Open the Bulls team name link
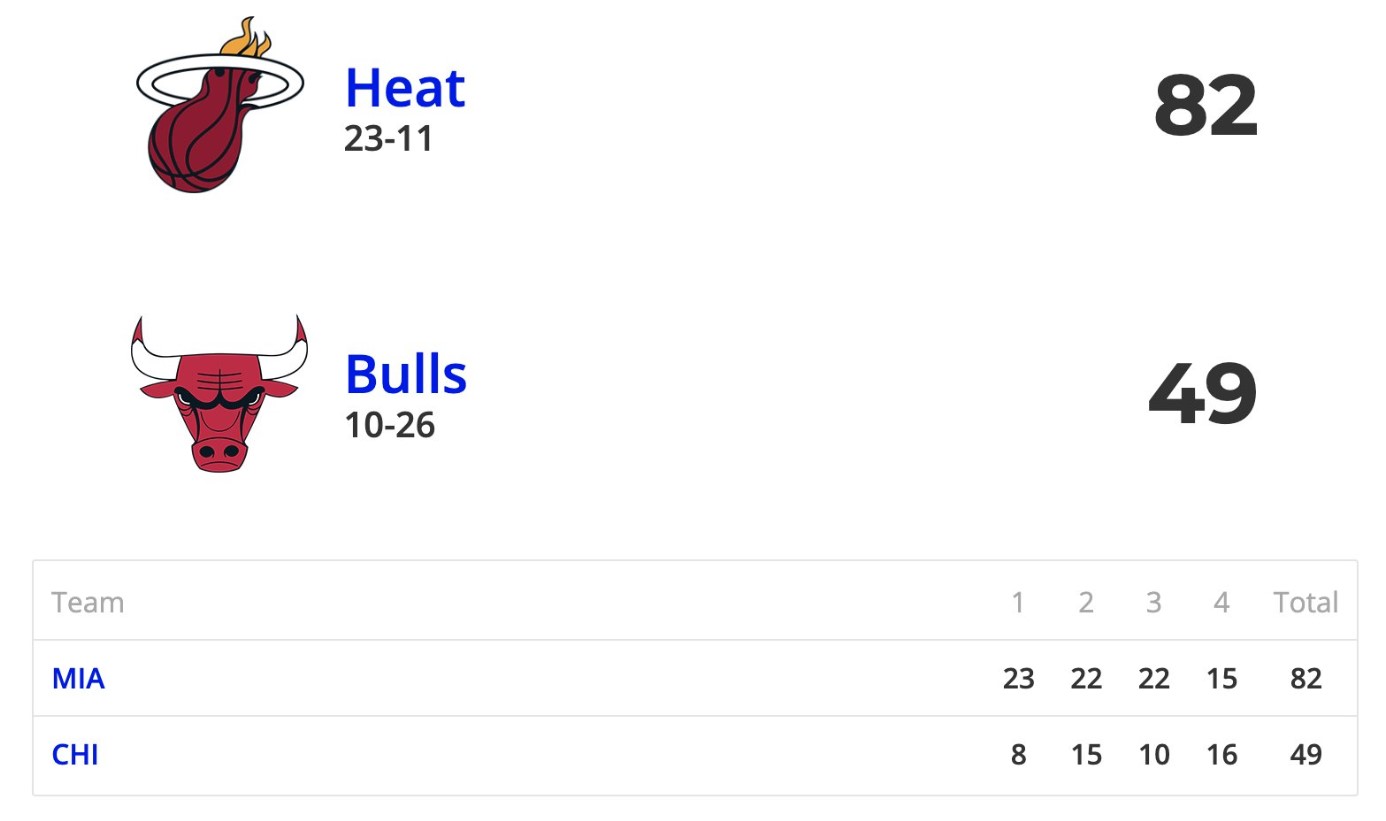 [406, 375]
